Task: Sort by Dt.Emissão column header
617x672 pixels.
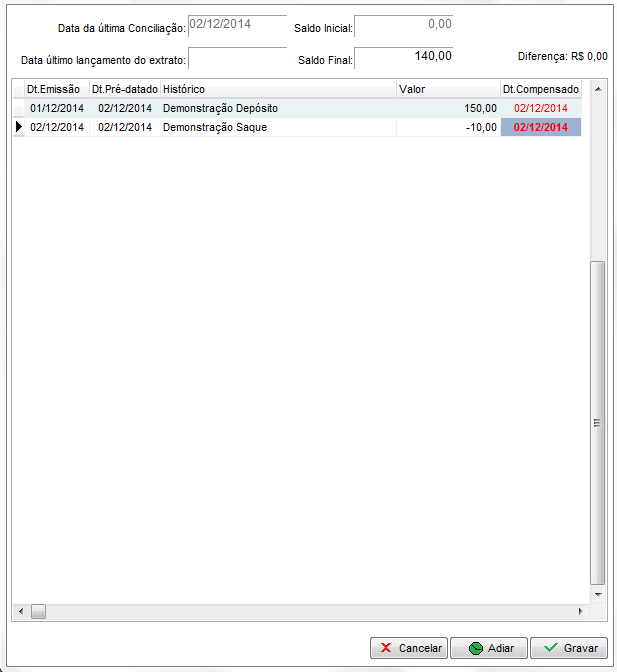Action: coord(56,90)
